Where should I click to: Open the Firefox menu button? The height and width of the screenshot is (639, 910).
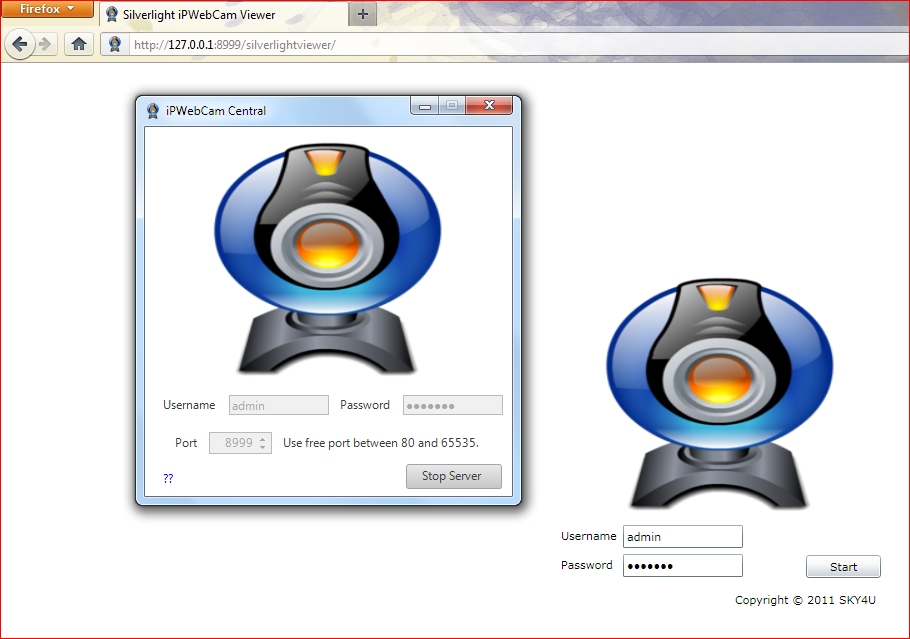47,9
